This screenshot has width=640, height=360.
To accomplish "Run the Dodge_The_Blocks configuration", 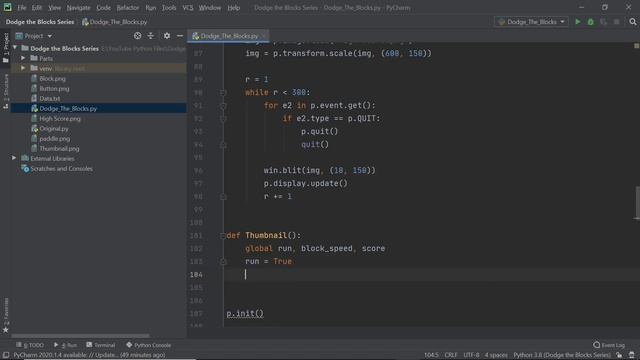I will click(578, 22).
